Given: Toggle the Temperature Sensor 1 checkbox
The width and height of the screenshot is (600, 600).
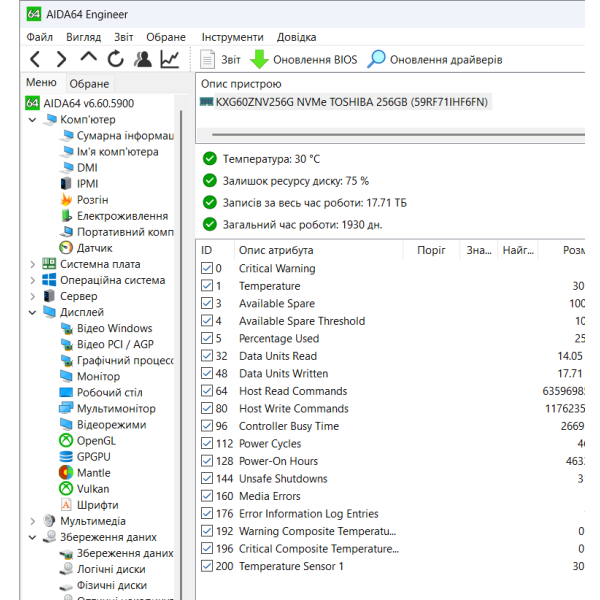Looking at the screenshot, I should [207, 566].
